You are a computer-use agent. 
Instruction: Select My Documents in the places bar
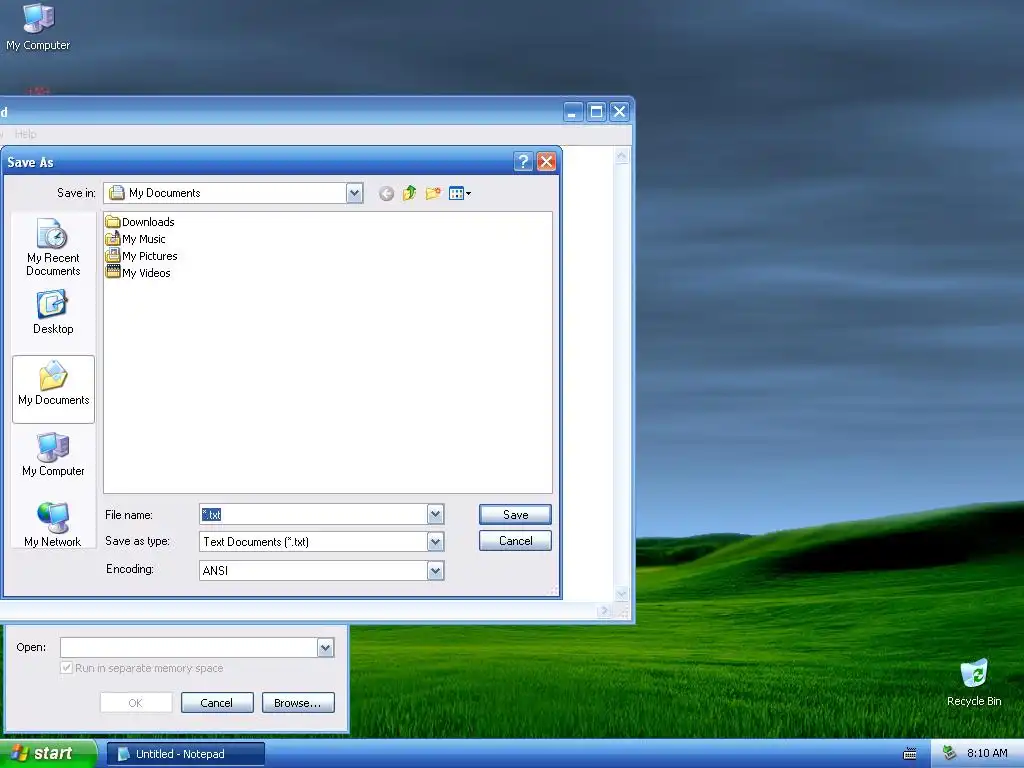coord(54,389)
